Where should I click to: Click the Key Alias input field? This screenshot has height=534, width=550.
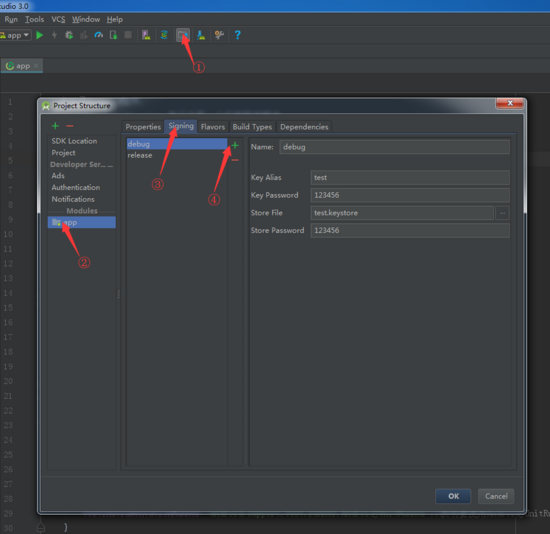coord(410,178)
